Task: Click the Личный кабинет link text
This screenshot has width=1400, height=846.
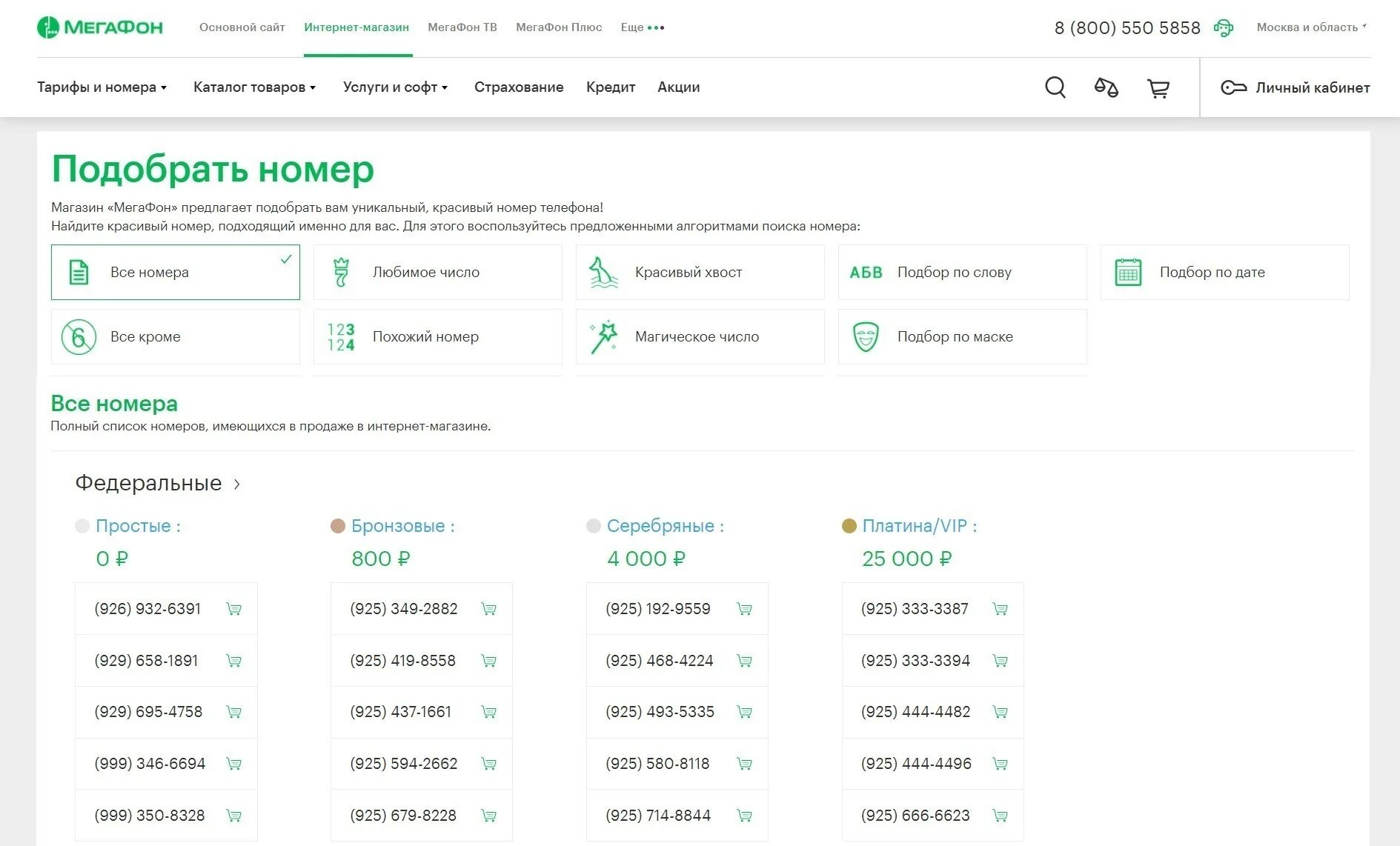Action: (x=1313, y=87)
